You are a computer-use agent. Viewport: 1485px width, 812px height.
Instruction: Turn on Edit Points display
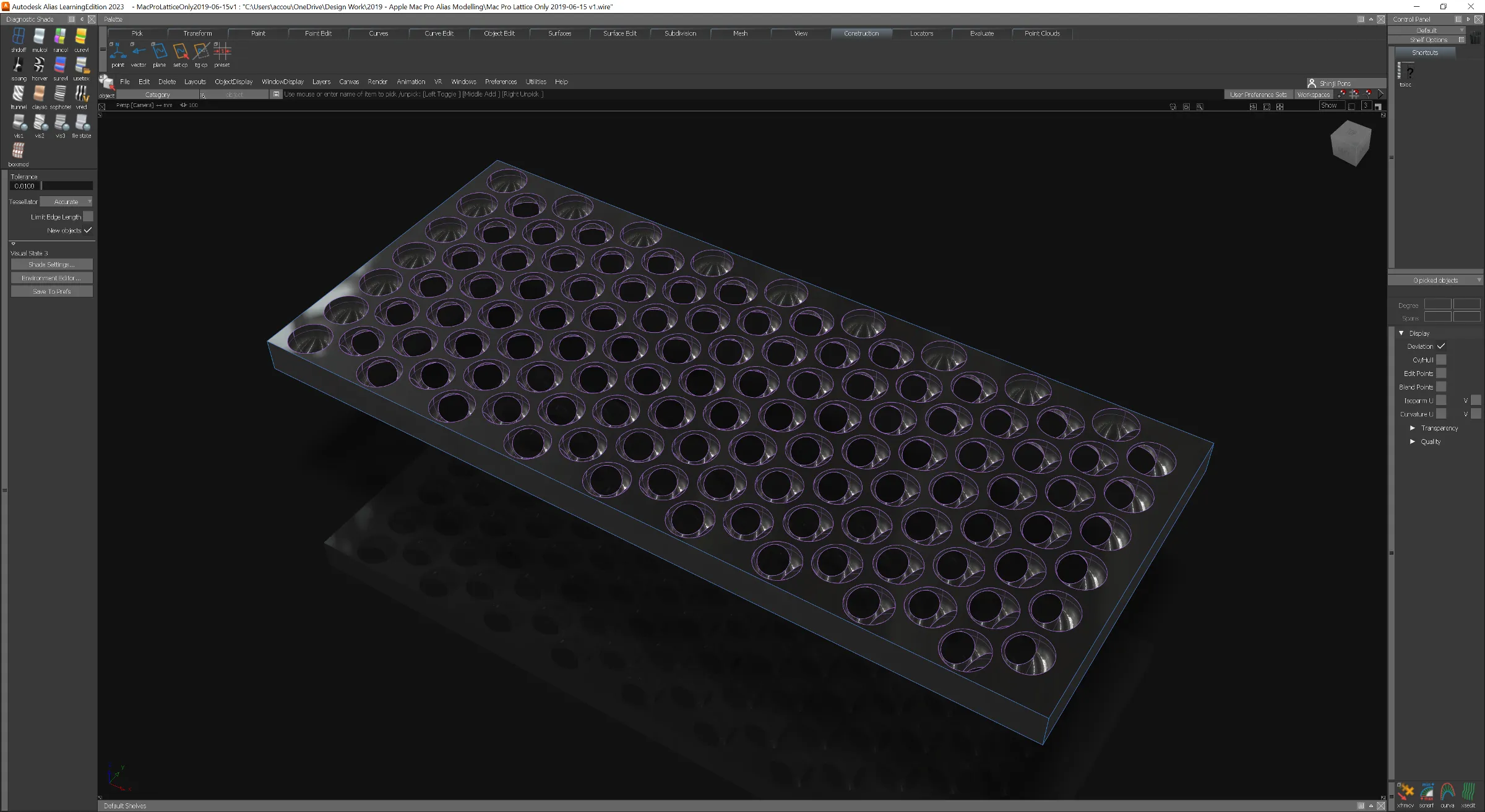pos(1441,374)
